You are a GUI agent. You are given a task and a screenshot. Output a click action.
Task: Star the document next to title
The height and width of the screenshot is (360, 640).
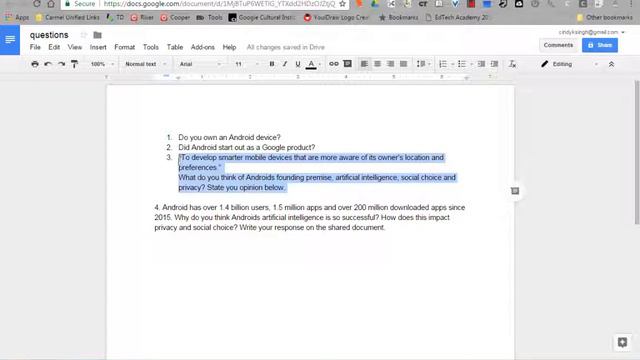tap(84, 35)
